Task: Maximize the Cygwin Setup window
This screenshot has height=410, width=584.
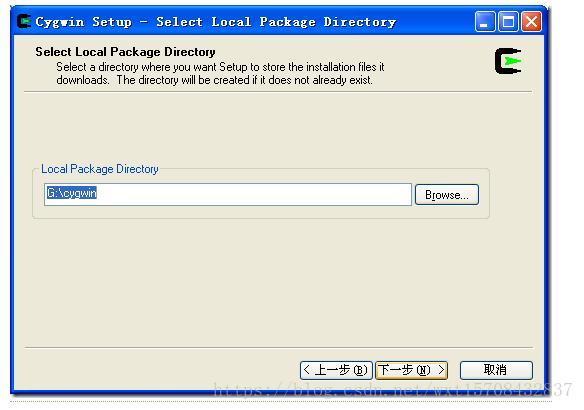Action: click(x=508, y=22)
